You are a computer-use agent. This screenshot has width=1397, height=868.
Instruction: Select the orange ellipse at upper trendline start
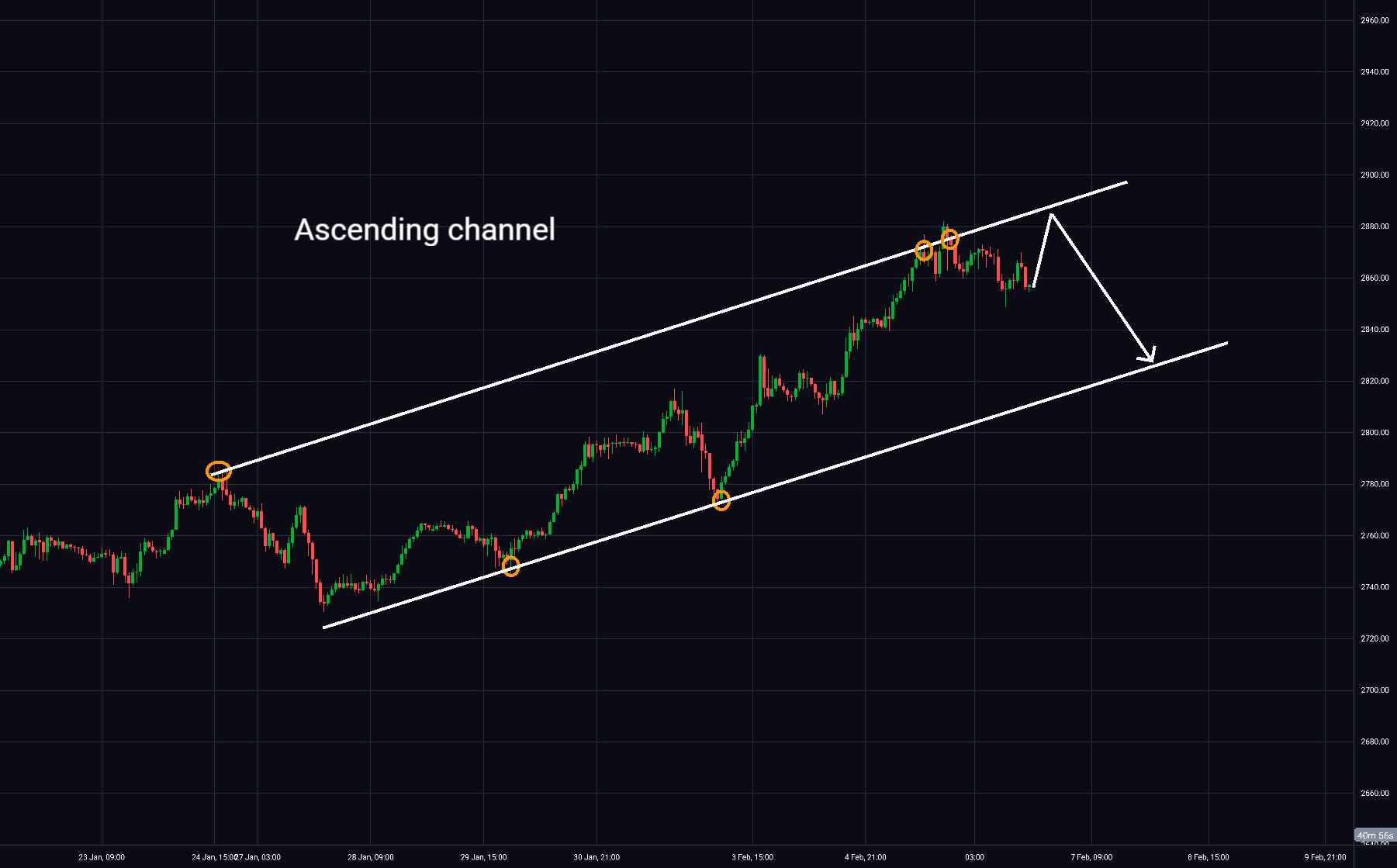219,471
